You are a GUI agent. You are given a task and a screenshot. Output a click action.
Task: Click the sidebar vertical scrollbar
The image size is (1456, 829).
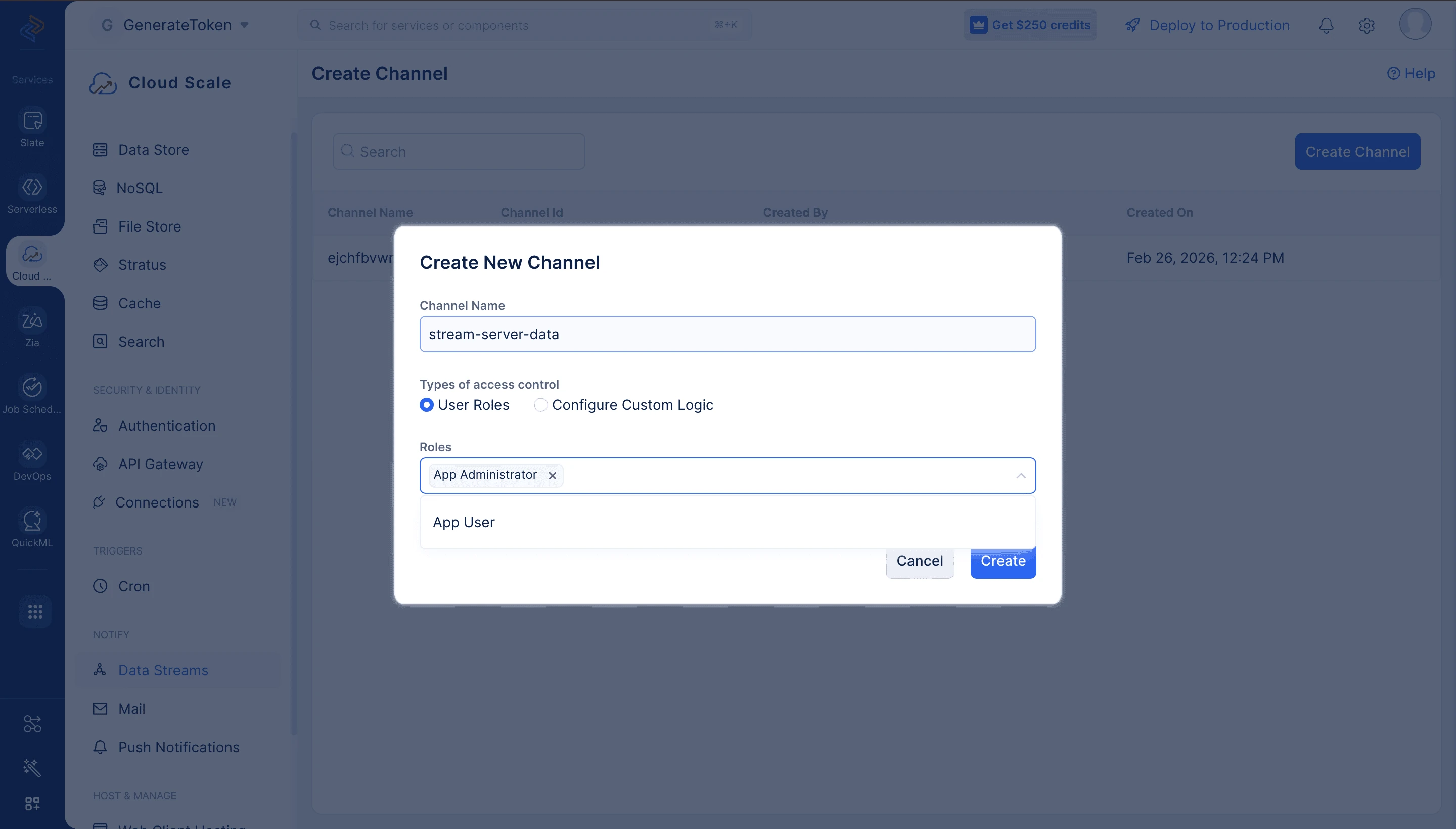coord(294,433)
